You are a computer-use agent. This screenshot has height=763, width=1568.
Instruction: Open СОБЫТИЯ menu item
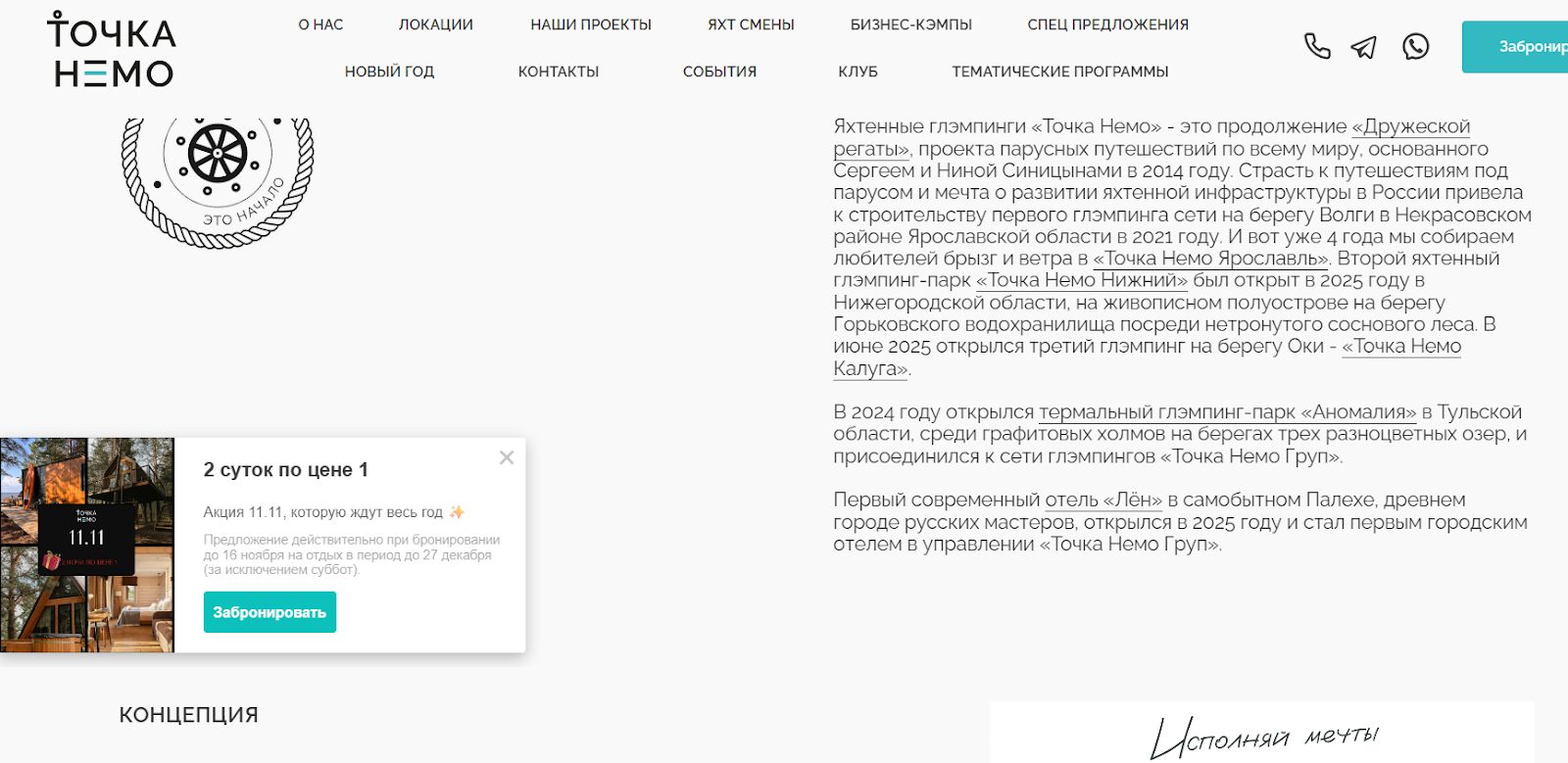(719, 72)
